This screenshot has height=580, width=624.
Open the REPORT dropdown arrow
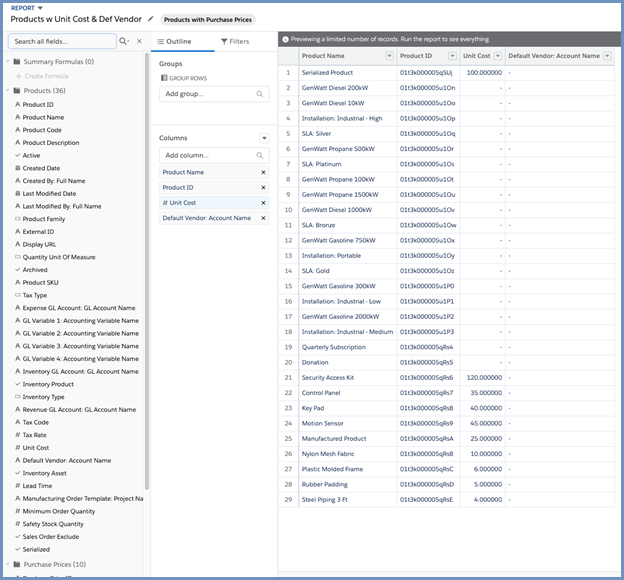pyautogui.click(x=40, y=8)
